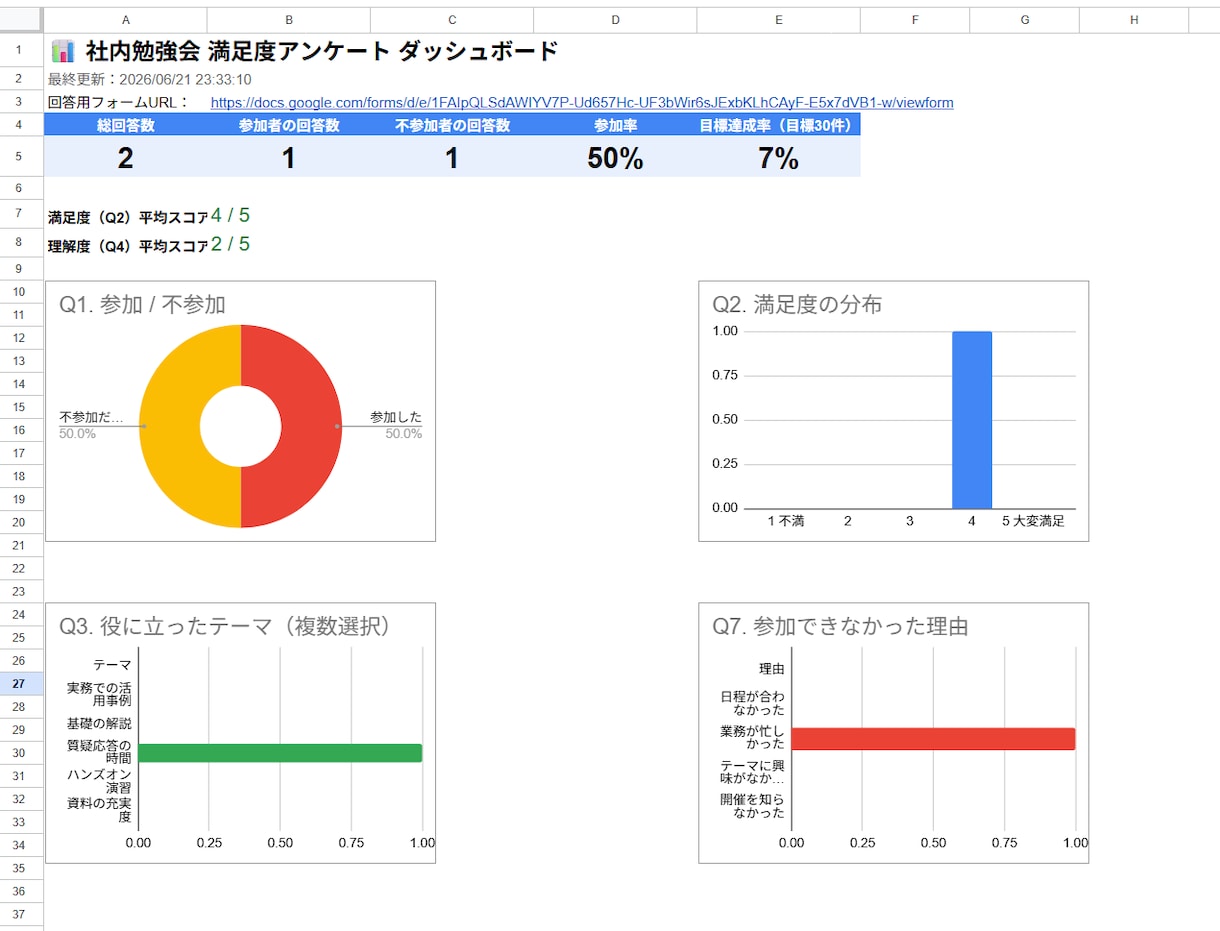Image resolution: width=1220 pixels, height=931 pixels.
Task: Select row 5 header
Action: (21, 157)
